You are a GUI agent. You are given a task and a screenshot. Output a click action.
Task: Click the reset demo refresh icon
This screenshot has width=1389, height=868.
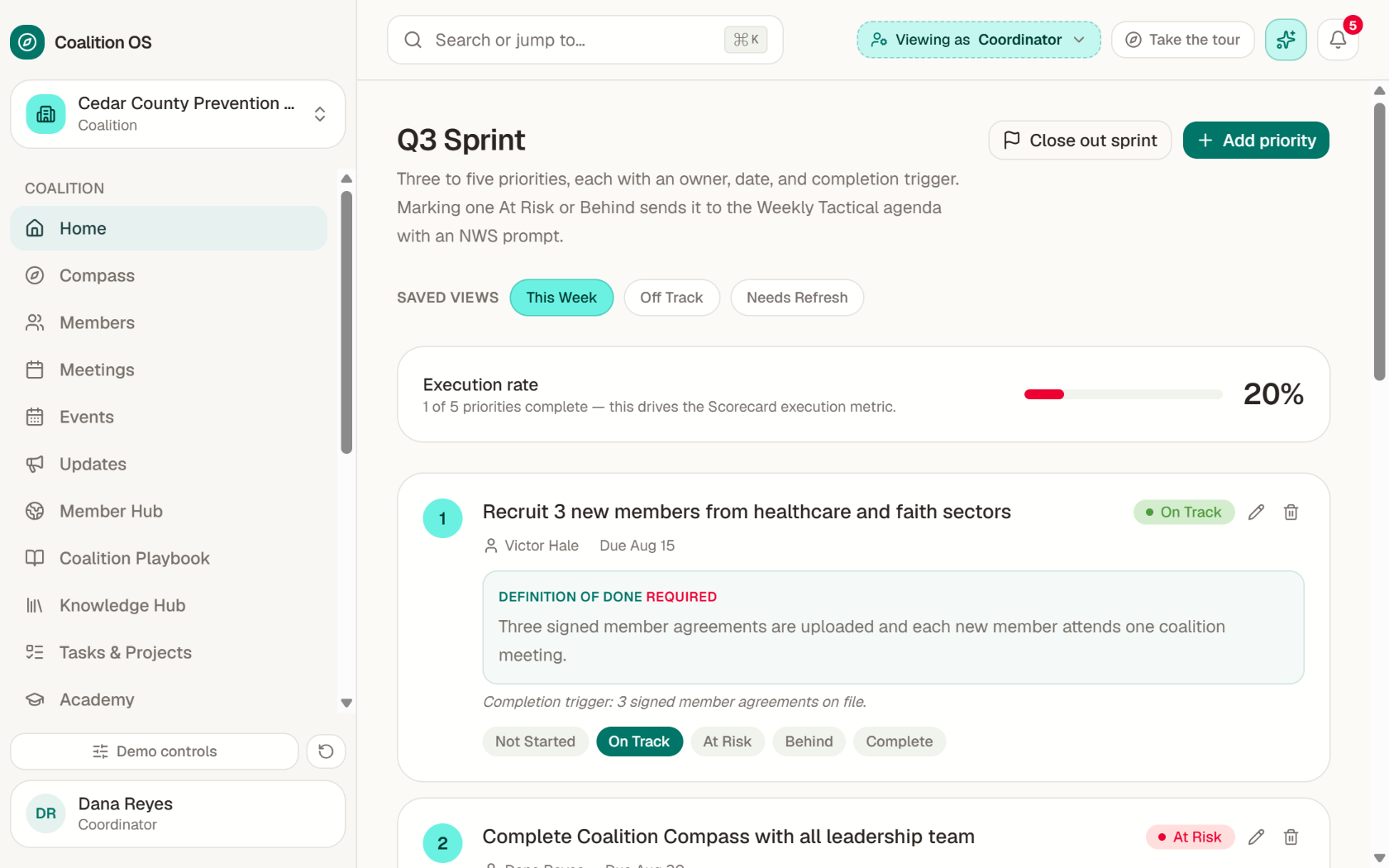click(x=326, y=751)
